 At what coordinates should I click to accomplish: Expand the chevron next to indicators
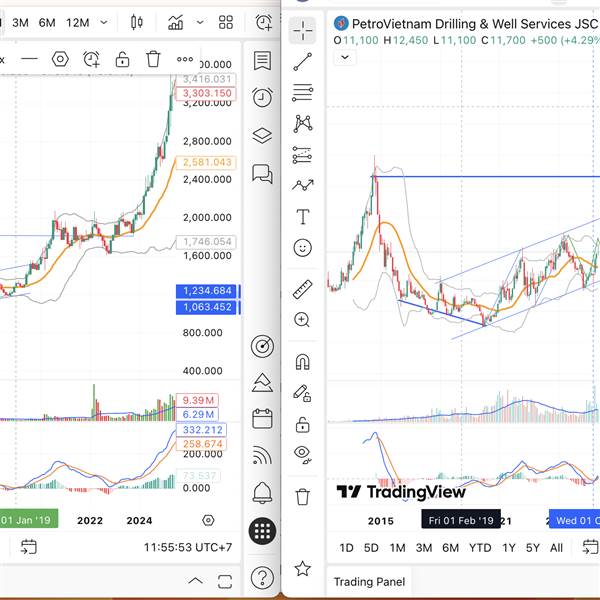click(x=200, y=22)
